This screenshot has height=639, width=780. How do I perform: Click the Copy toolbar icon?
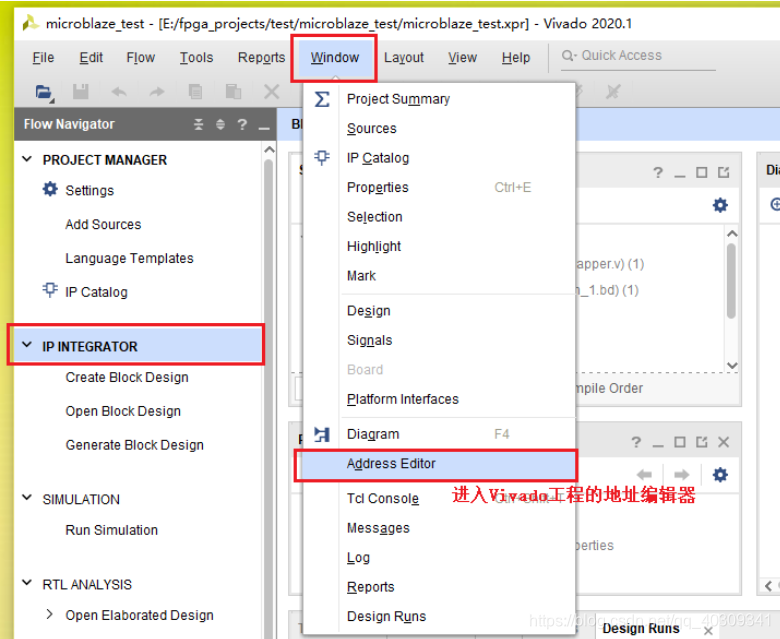click(195, 92)
